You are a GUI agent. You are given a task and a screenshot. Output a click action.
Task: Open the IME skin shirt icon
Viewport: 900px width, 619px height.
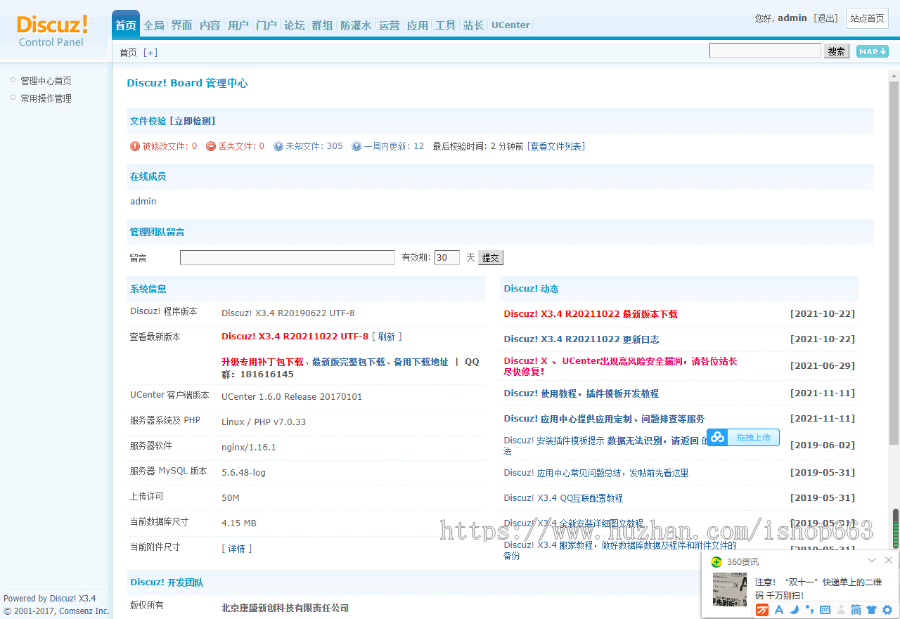(872, 610)
